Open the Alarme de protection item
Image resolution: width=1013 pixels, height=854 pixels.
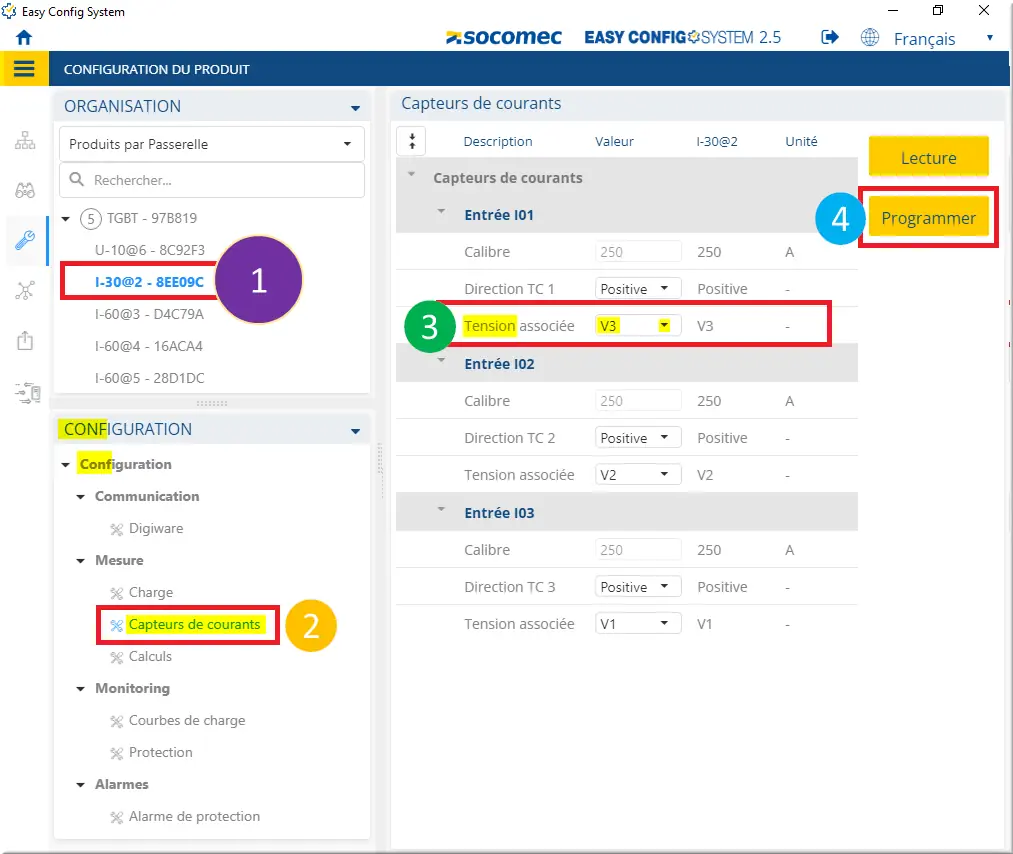[x=194, y=816]
